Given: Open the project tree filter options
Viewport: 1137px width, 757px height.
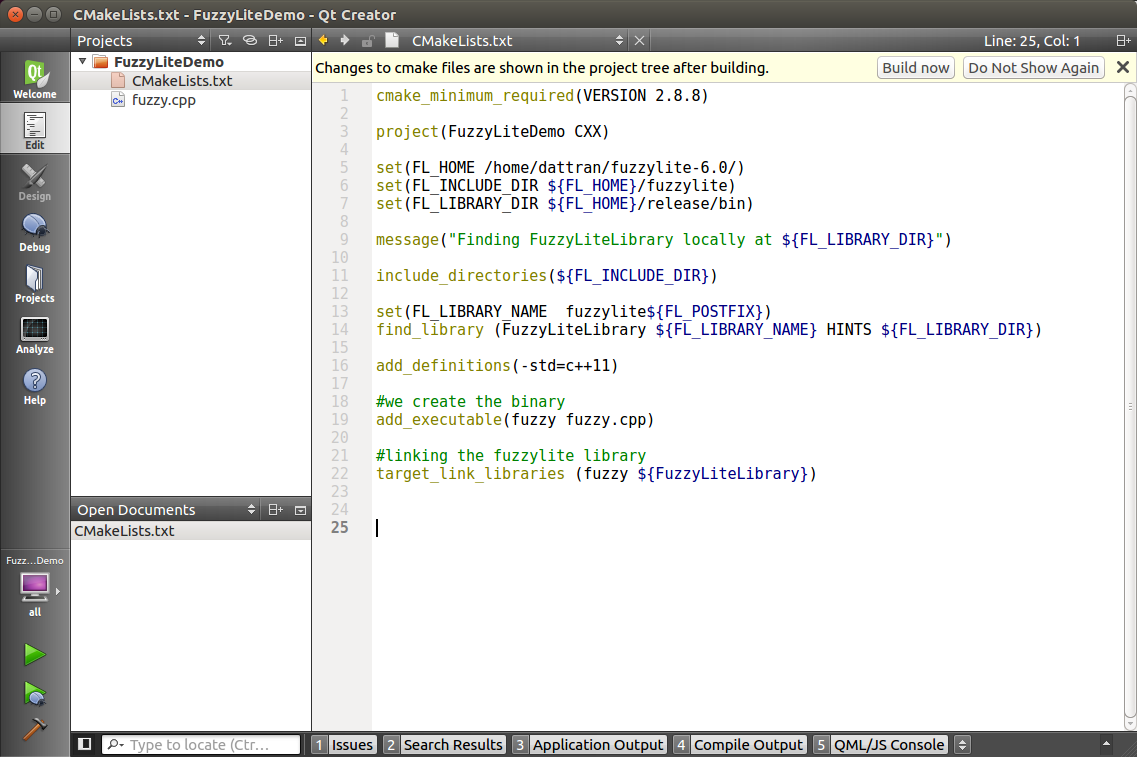Looking at the screenshot, I should pyautogui.click(x=226, y=41).
